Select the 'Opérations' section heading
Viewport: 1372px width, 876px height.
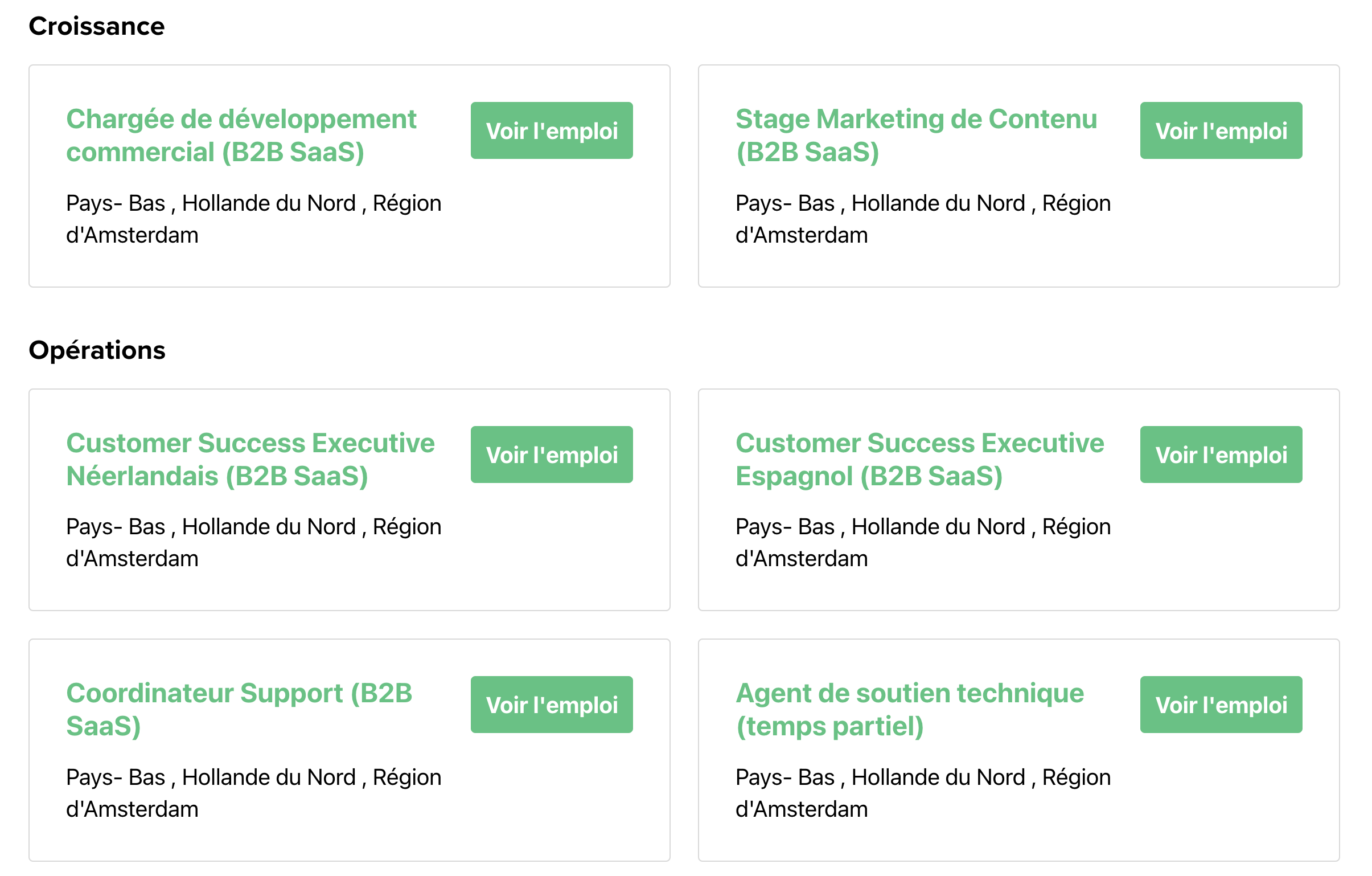[x=98, y=350]
